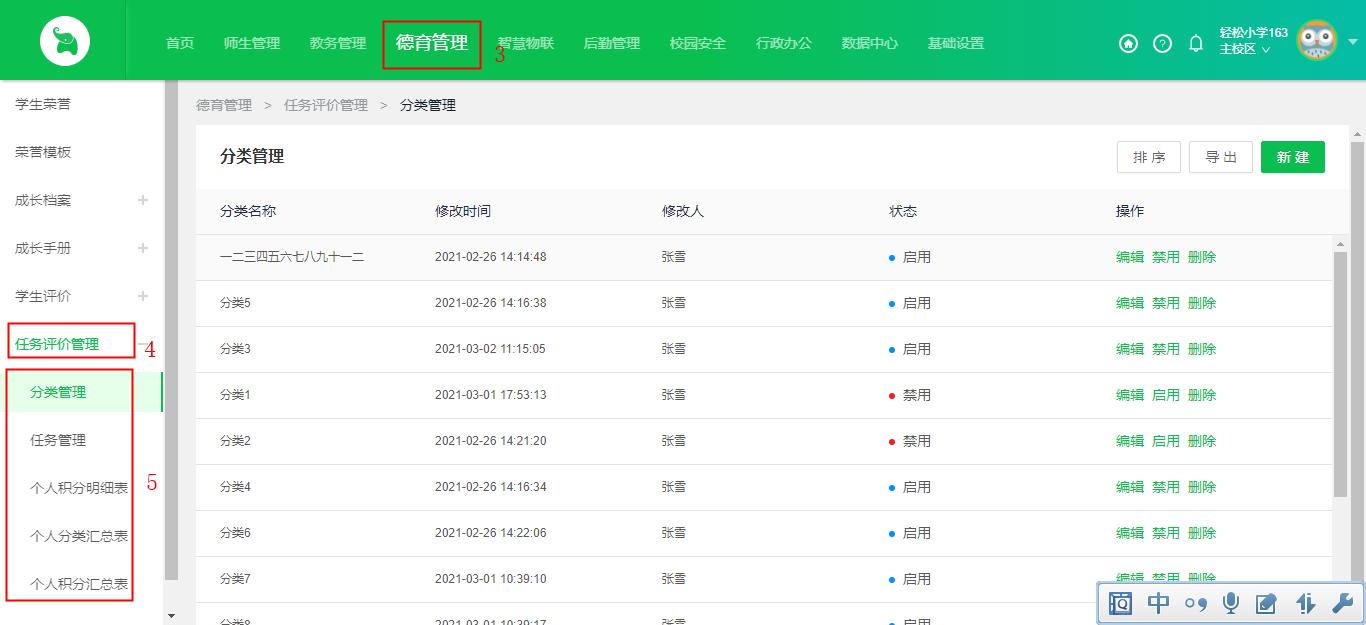This screenshot has height=625, width=1366.
Task: Open the notification bell icon
Action: (x=1196, y=44)
